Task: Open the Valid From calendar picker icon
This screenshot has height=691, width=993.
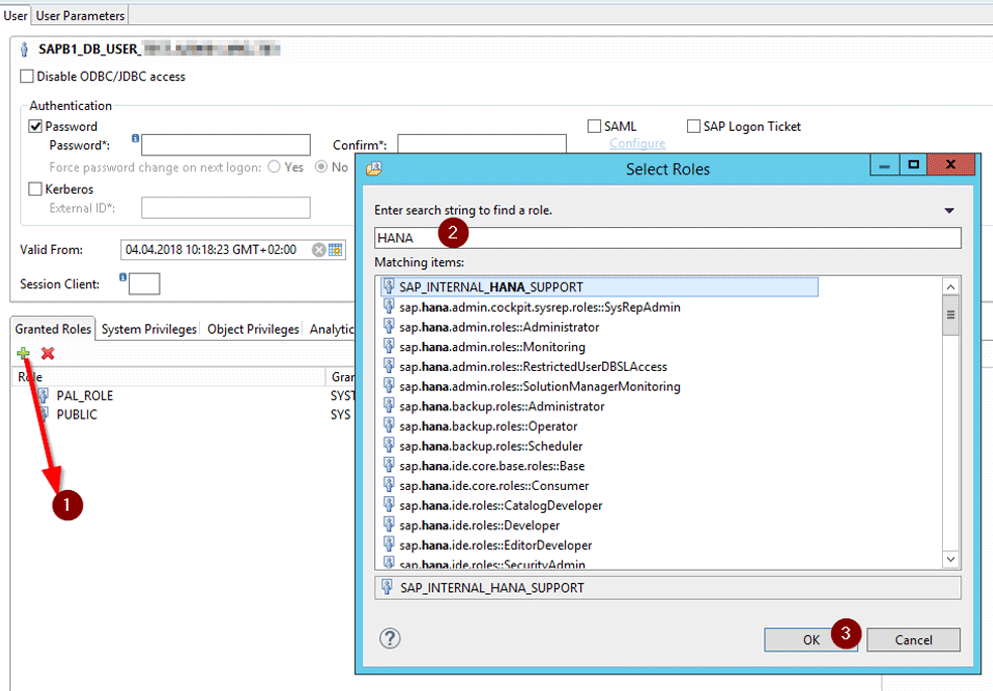Action: pyautogui.click(x=336, y=250)
